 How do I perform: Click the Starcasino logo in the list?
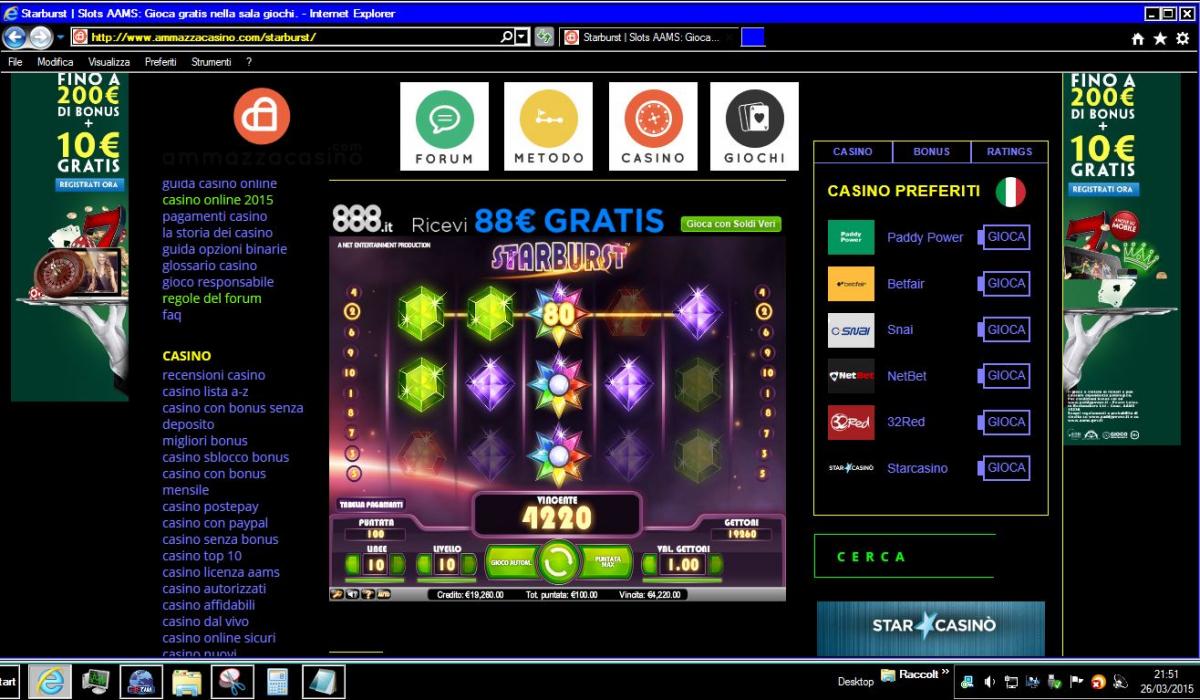pyautogui.click(x=851, y=468)
